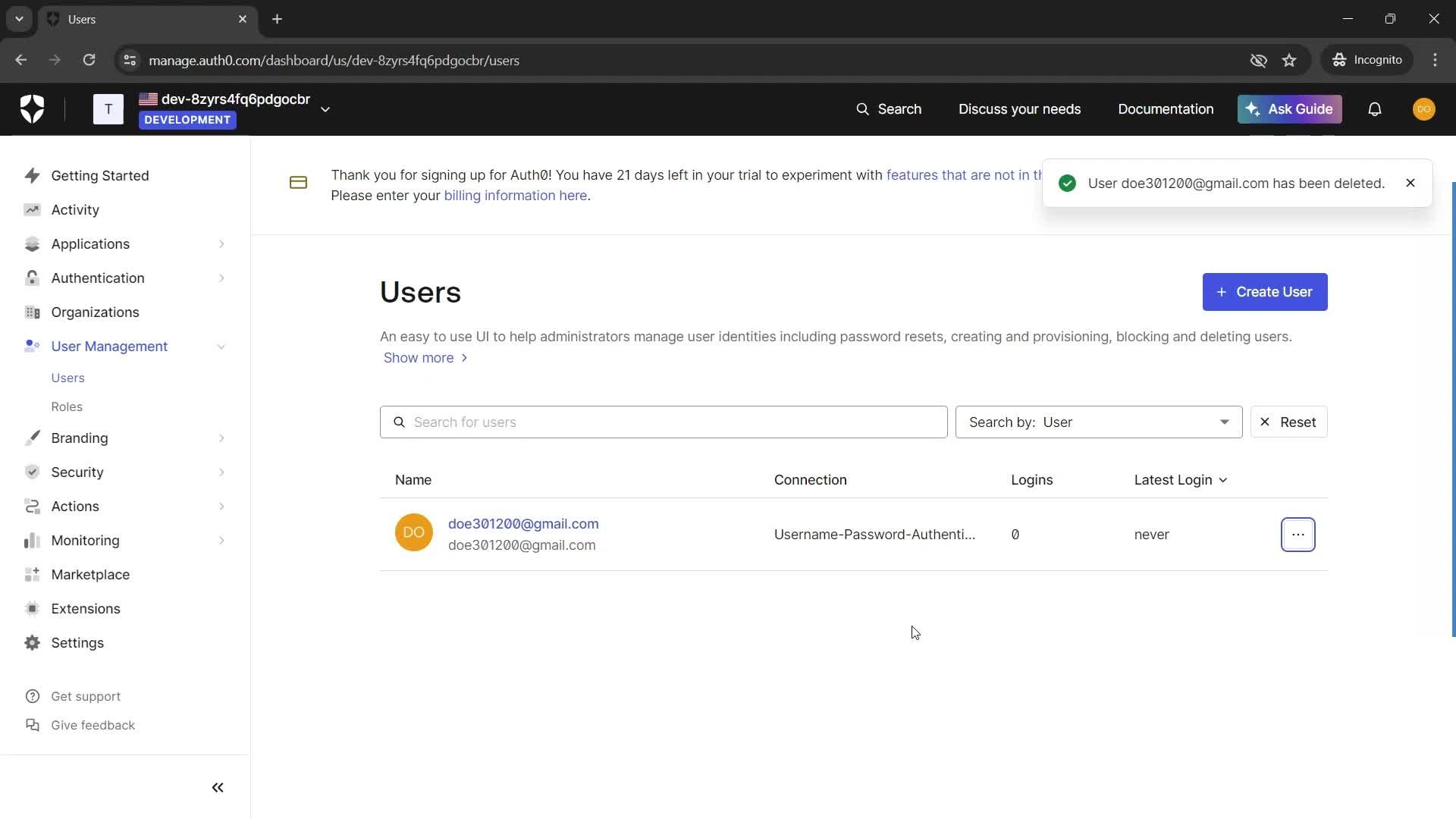1456x819 pixels.
Task: Open the billing information here link
Action: click(x=515, y=196)
